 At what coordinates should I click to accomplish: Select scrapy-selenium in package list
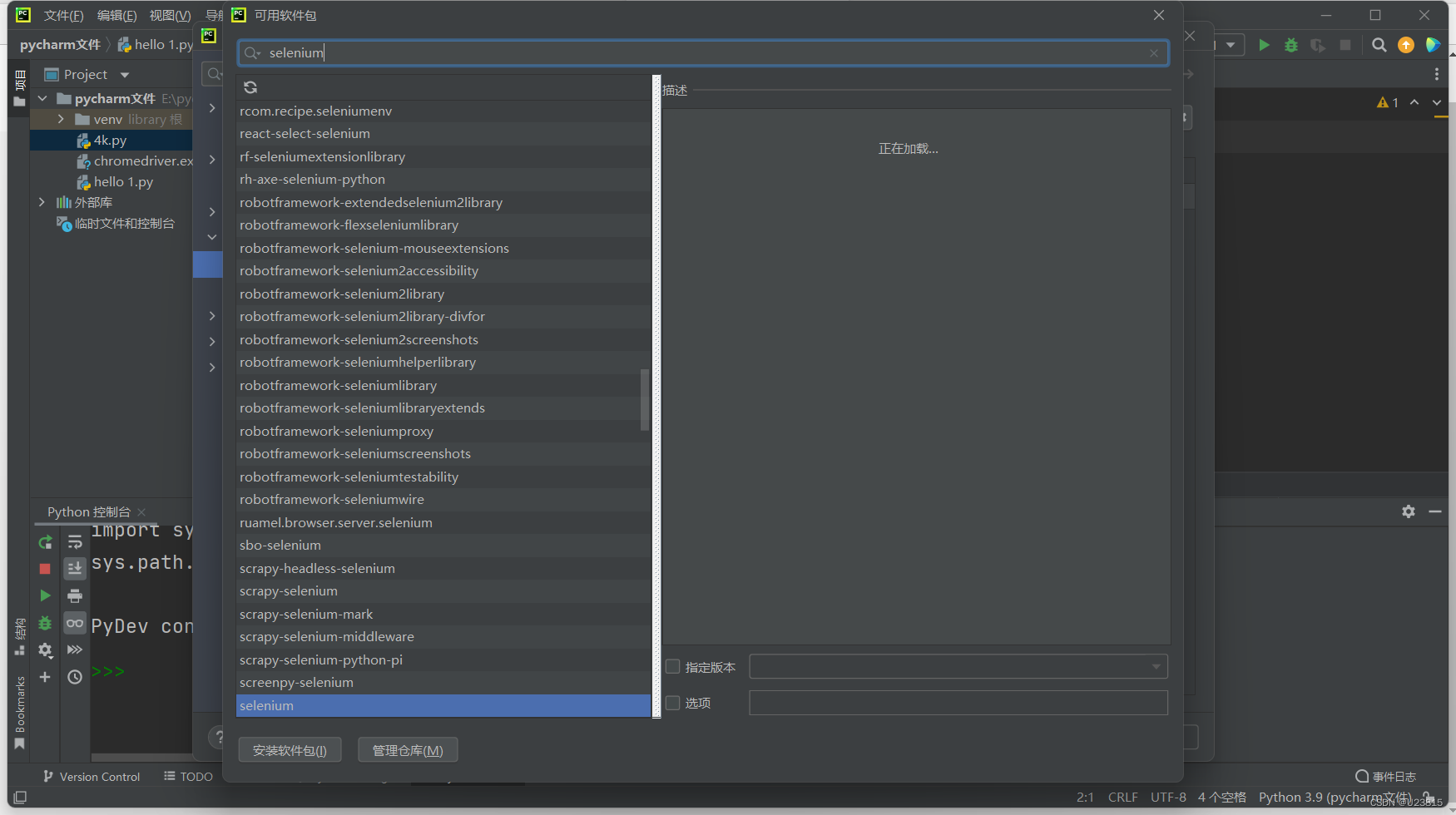[443, 591]
